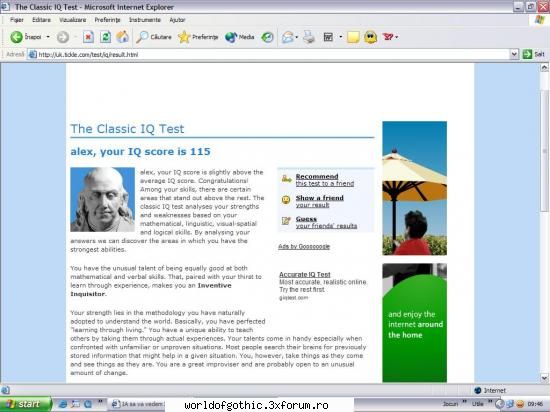This screenshot has height=412, width=550.
Task: Click the vertical scrollbar down arrow
Action: 544,378
